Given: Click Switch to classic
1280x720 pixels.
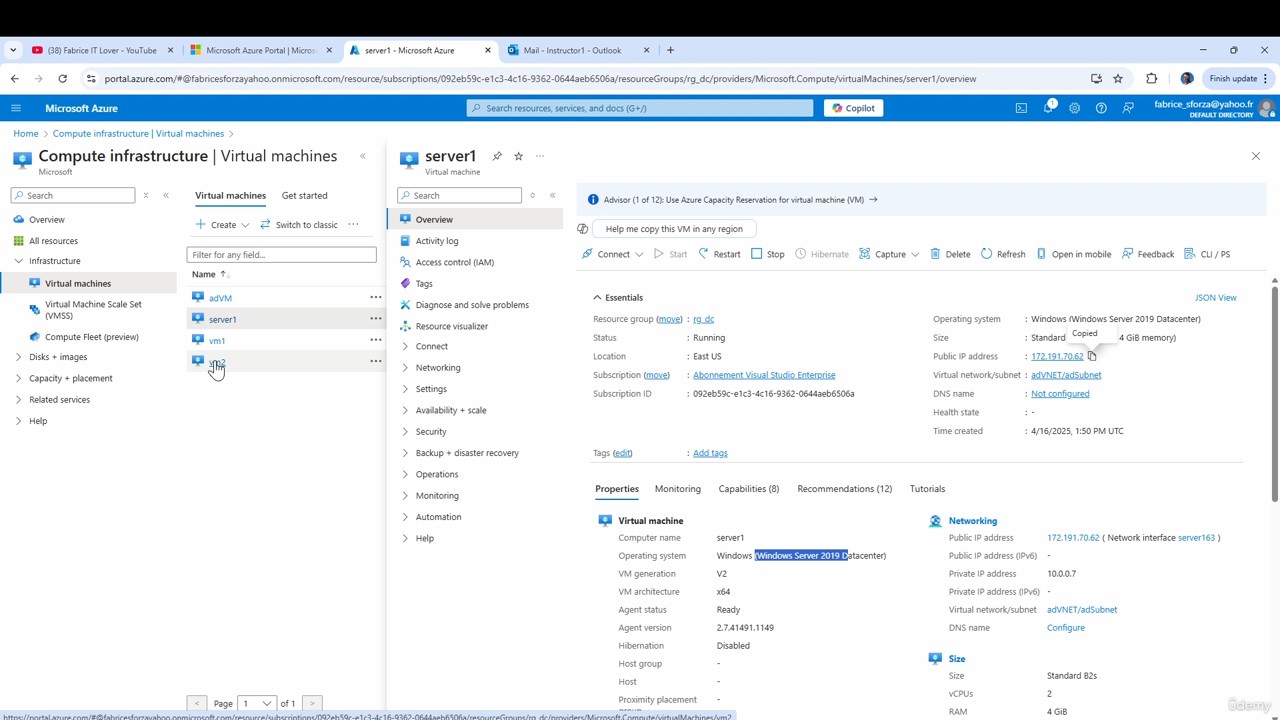Looking at the screenshot, I should (x=299, y=225).
